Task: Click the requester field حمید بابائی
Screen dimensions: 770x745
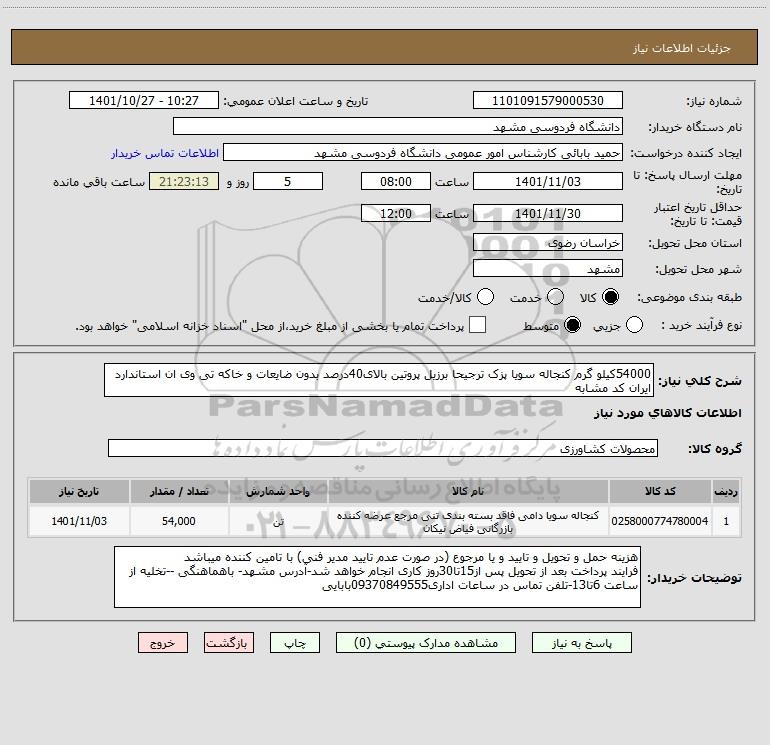Action: point(423,153)
